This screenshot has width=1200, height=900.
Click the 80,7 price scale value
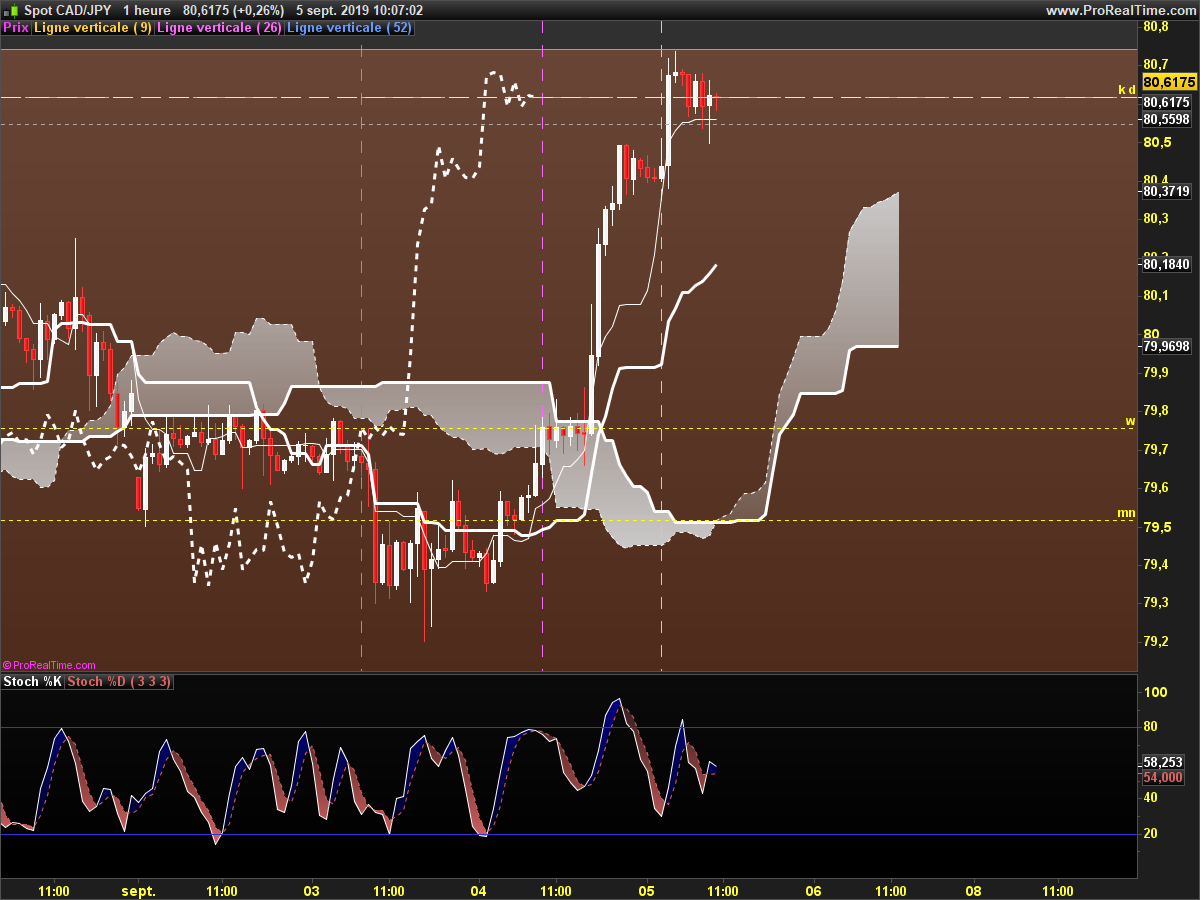[1157, 64]
